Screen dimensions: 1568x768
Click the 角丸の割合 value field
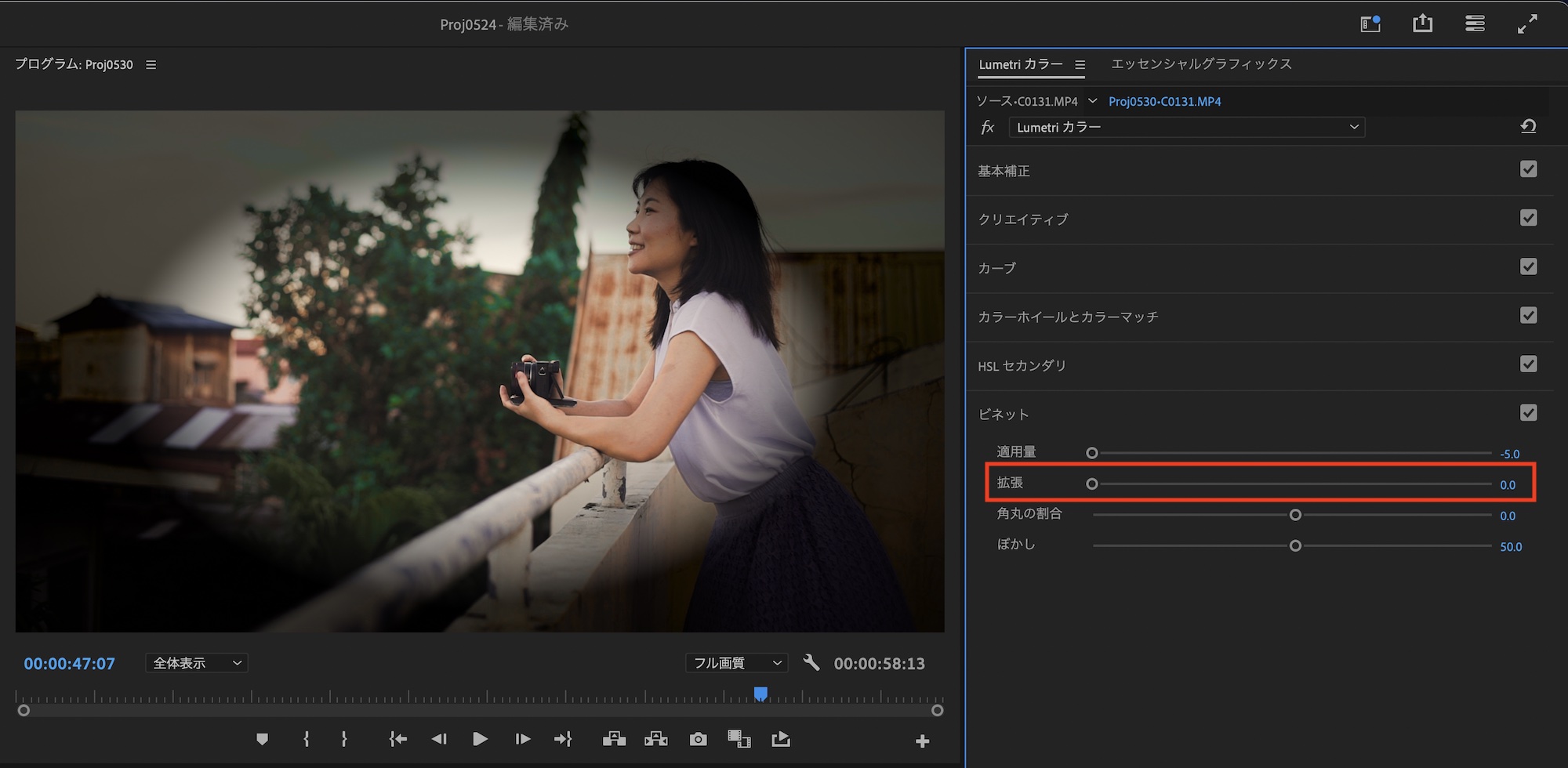(1508, 516)
